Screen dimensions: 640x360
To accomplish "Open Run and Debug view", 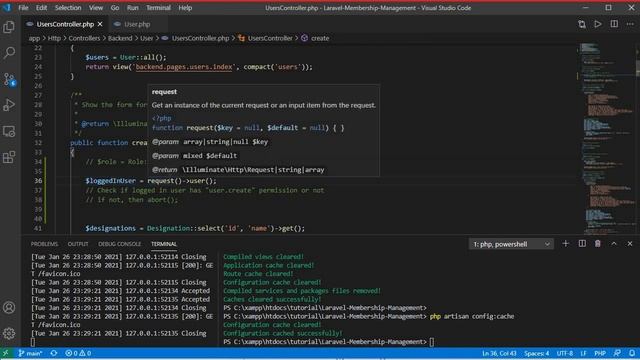I will (x=9, y=105).
